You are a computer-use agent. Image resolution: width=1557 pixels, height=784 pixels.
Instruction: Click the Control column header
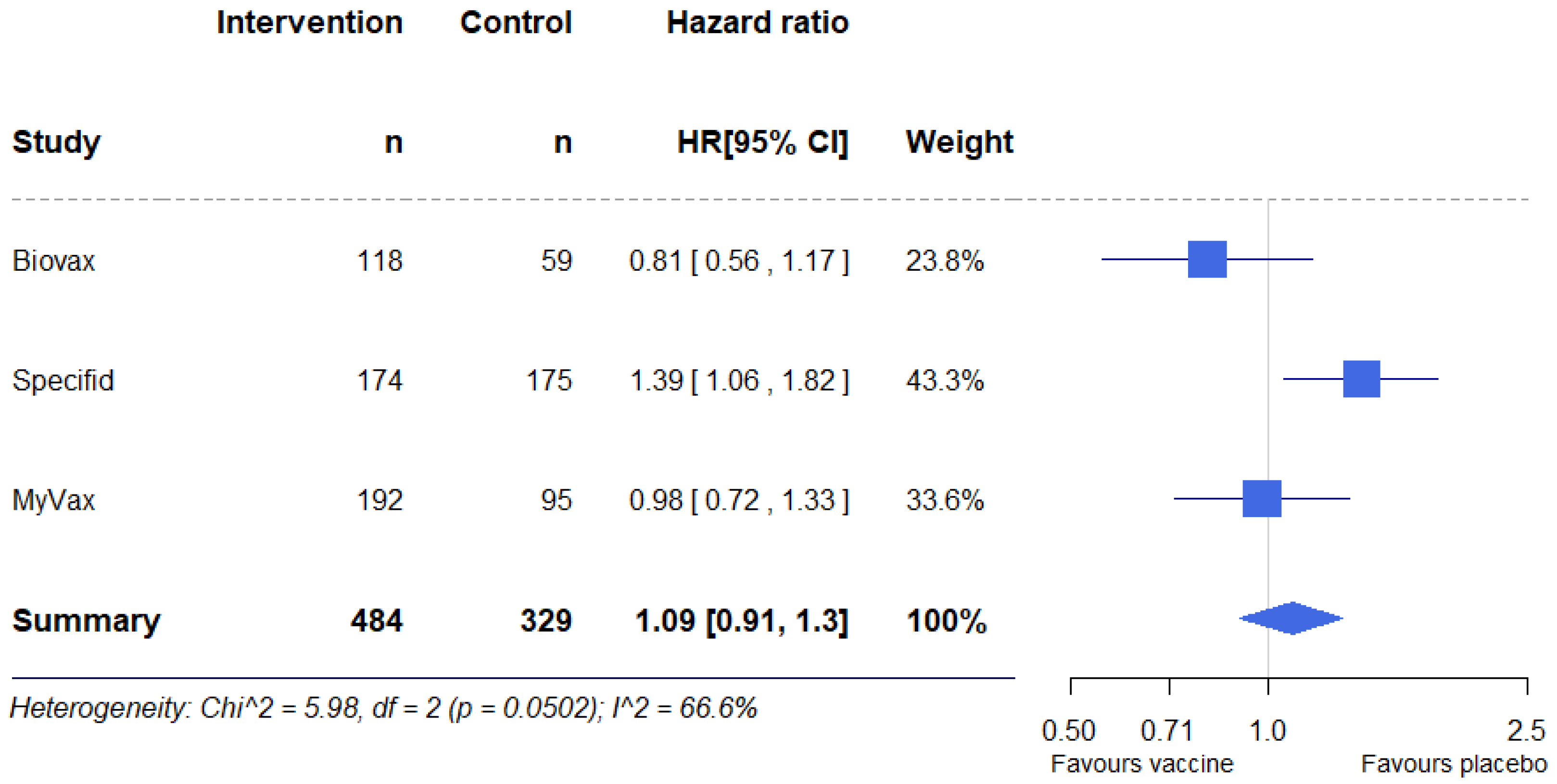click(x=516, y=23)
